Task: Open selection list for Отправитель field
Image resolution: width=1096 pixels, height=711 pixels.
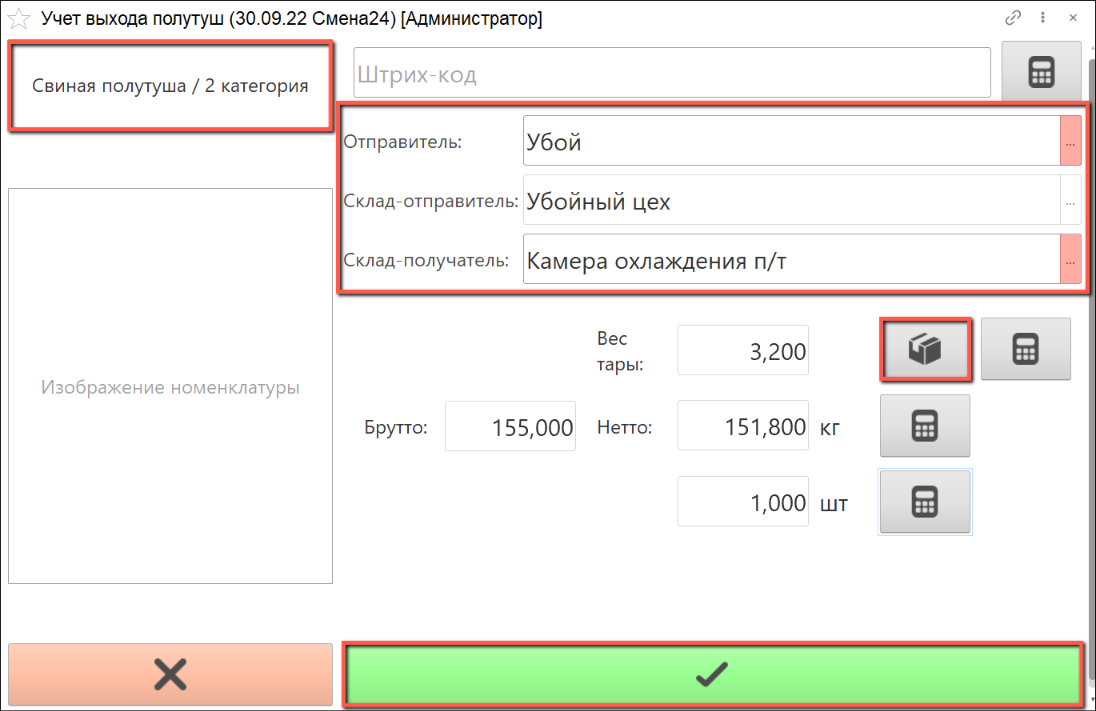Action: (x=1070, y=143)
